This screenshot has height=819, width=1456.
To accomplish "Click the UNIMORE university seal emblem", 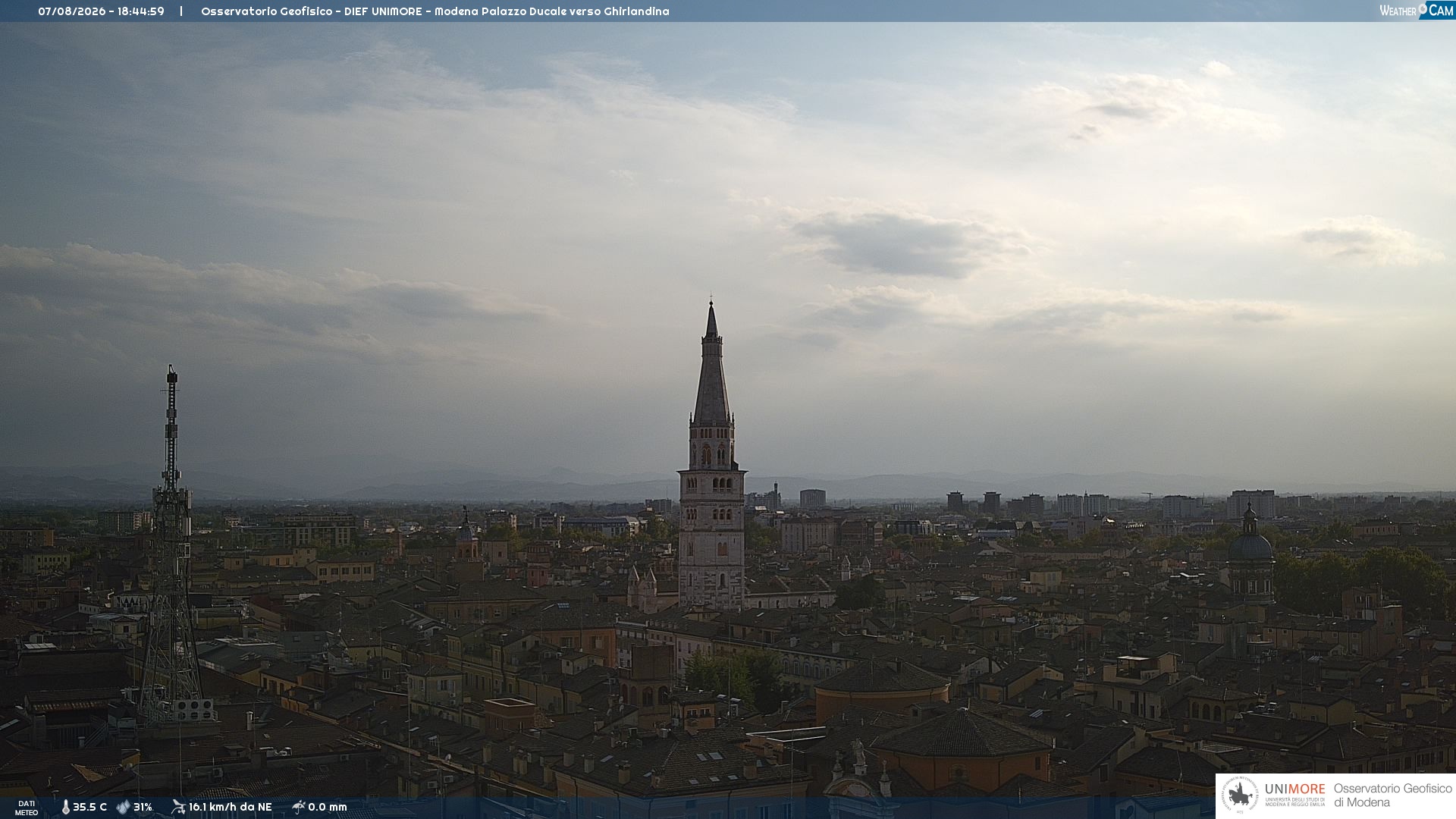I will click(1240, 795).
